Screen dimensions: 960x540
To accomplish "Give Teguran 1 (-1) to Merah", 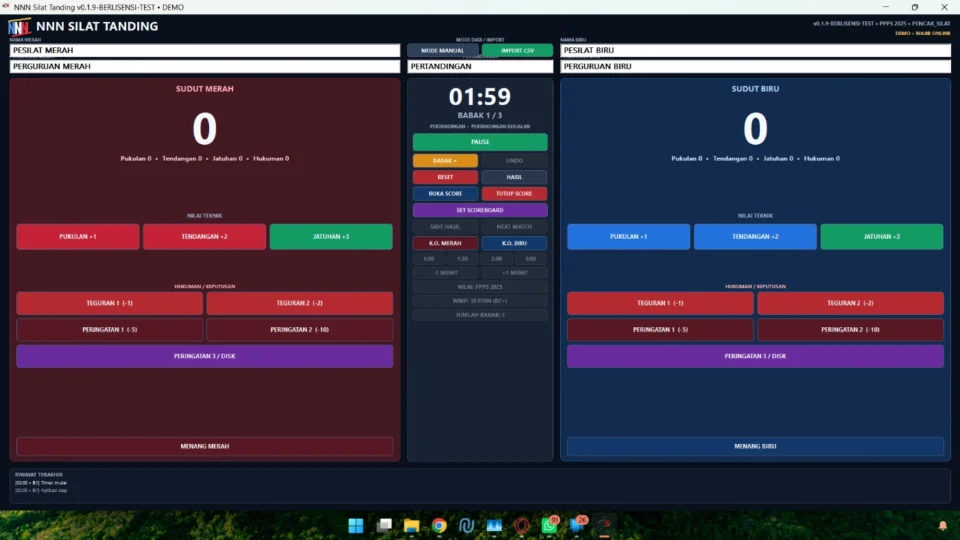I will point(110,303).
